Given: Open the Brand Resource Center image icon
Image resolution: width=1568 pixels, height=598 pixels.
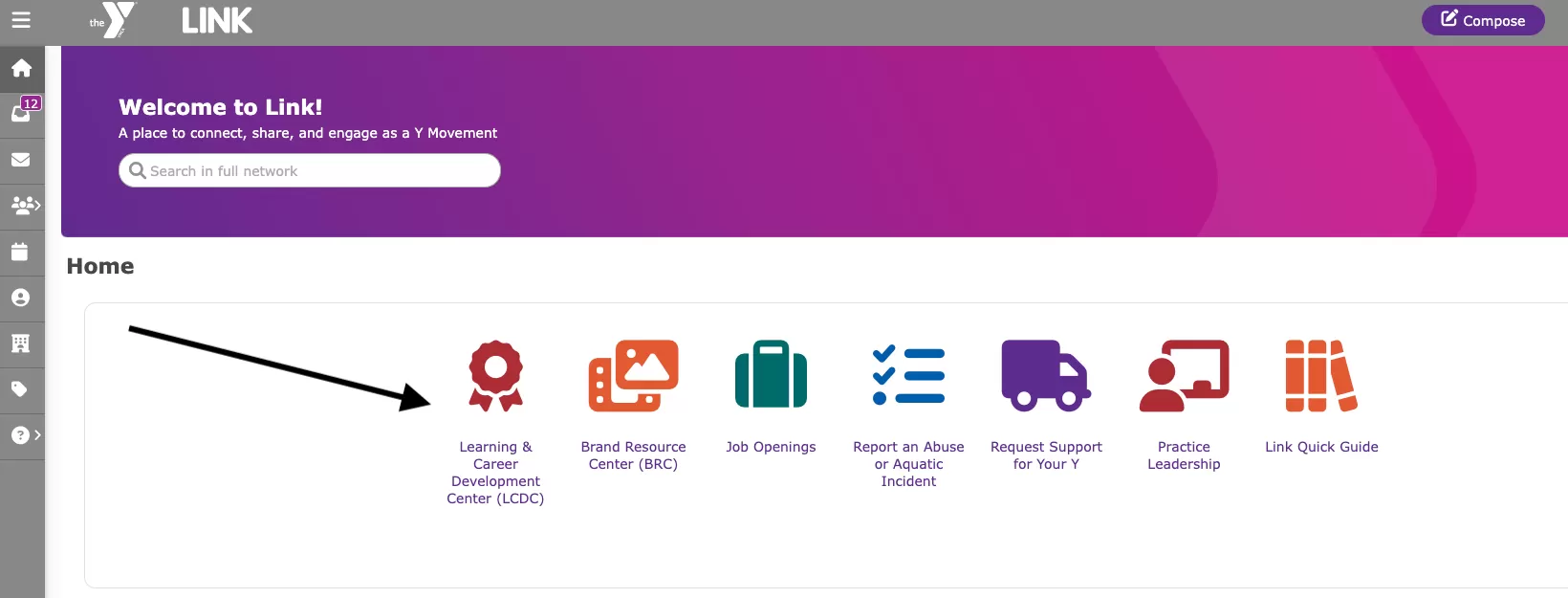Looking at the screenshot, I should [x=633, y=376].
